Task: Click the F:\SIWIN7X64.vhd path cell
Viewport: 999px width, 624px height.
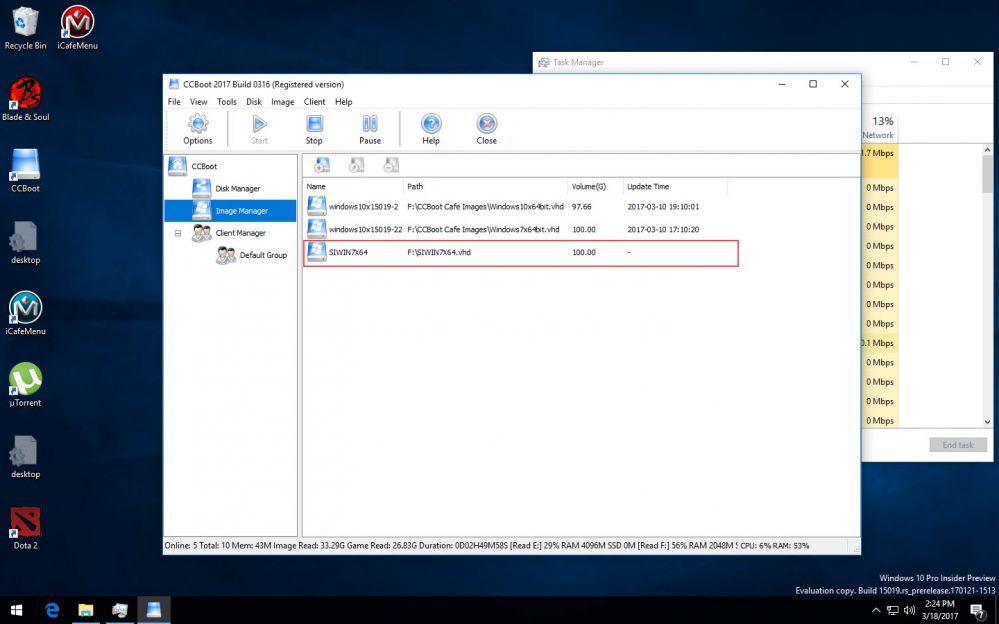Action: point(438,252)
